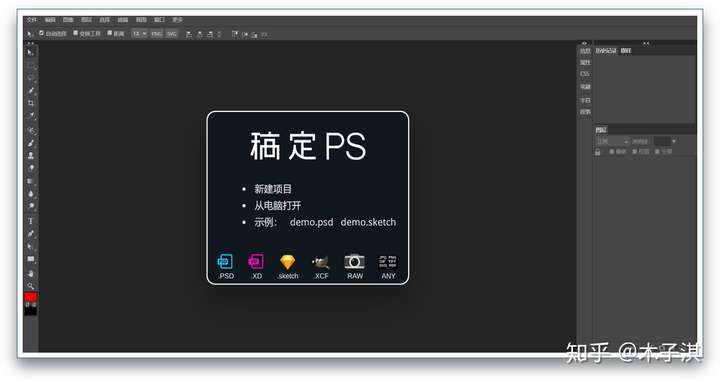Open the 段落 Paragraph side panel

pos(585,112)
